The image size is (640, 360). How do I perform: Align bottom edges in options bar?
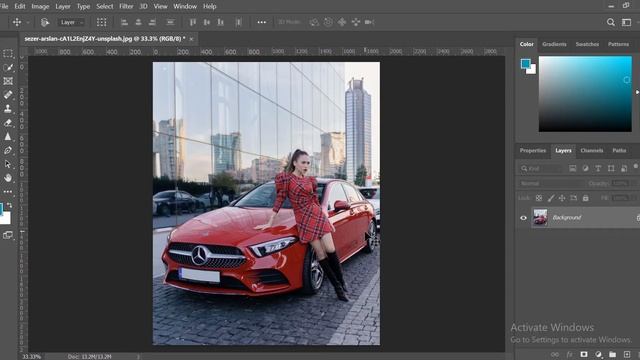coord(221,22)
